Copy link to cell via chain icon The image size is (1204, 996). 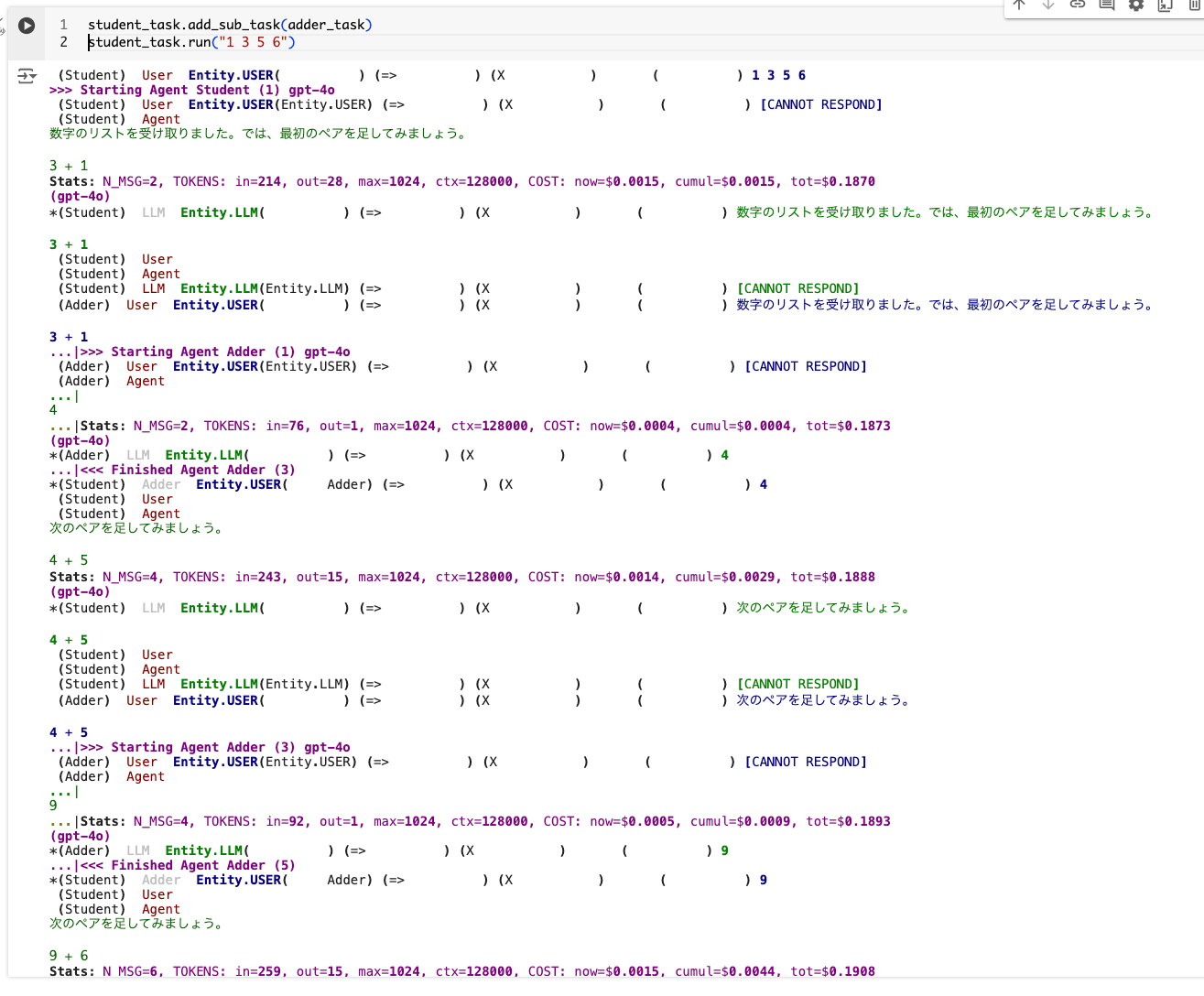(x=1078, y=5)
